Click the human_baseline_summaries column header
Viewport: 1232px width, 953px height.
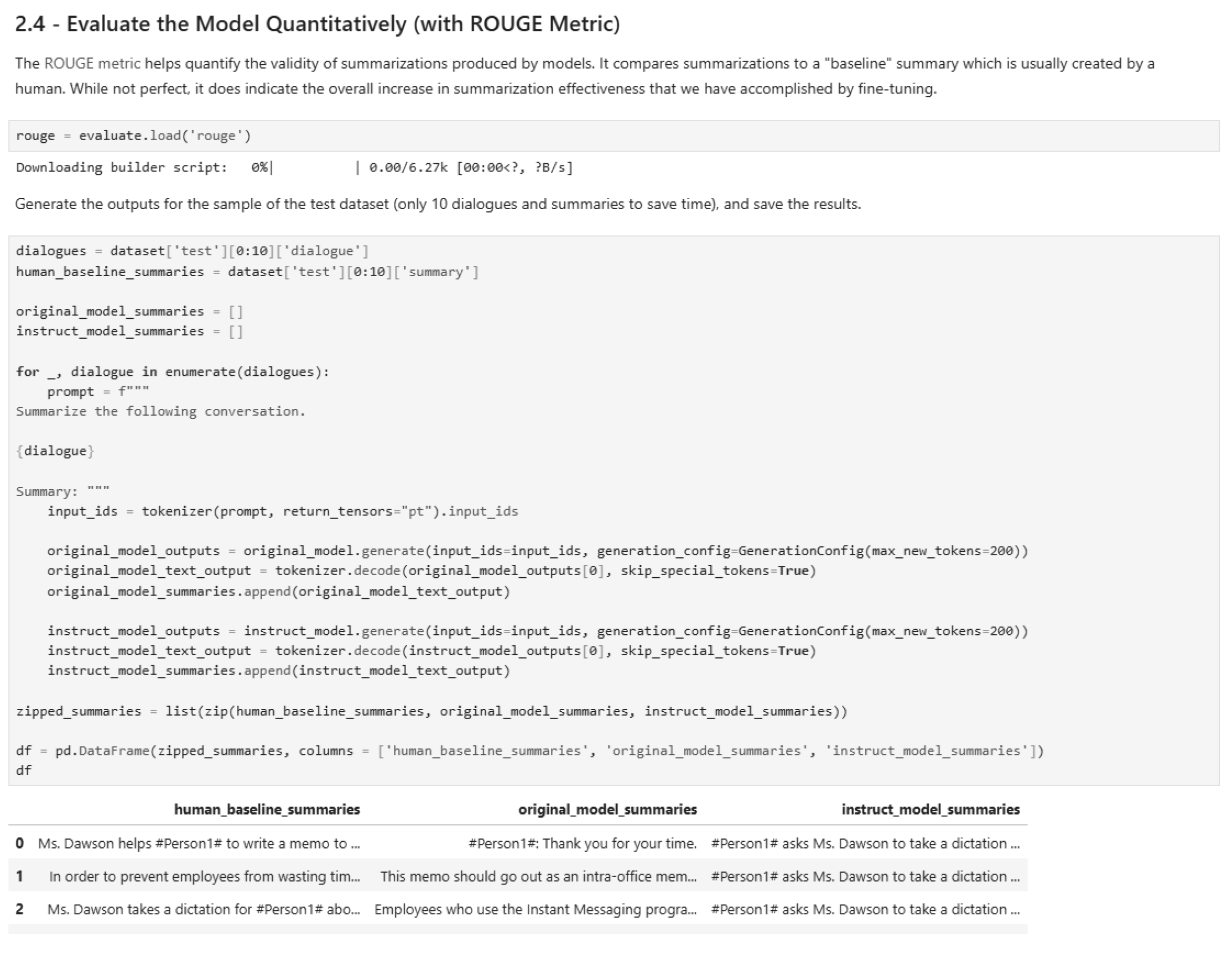267,809
